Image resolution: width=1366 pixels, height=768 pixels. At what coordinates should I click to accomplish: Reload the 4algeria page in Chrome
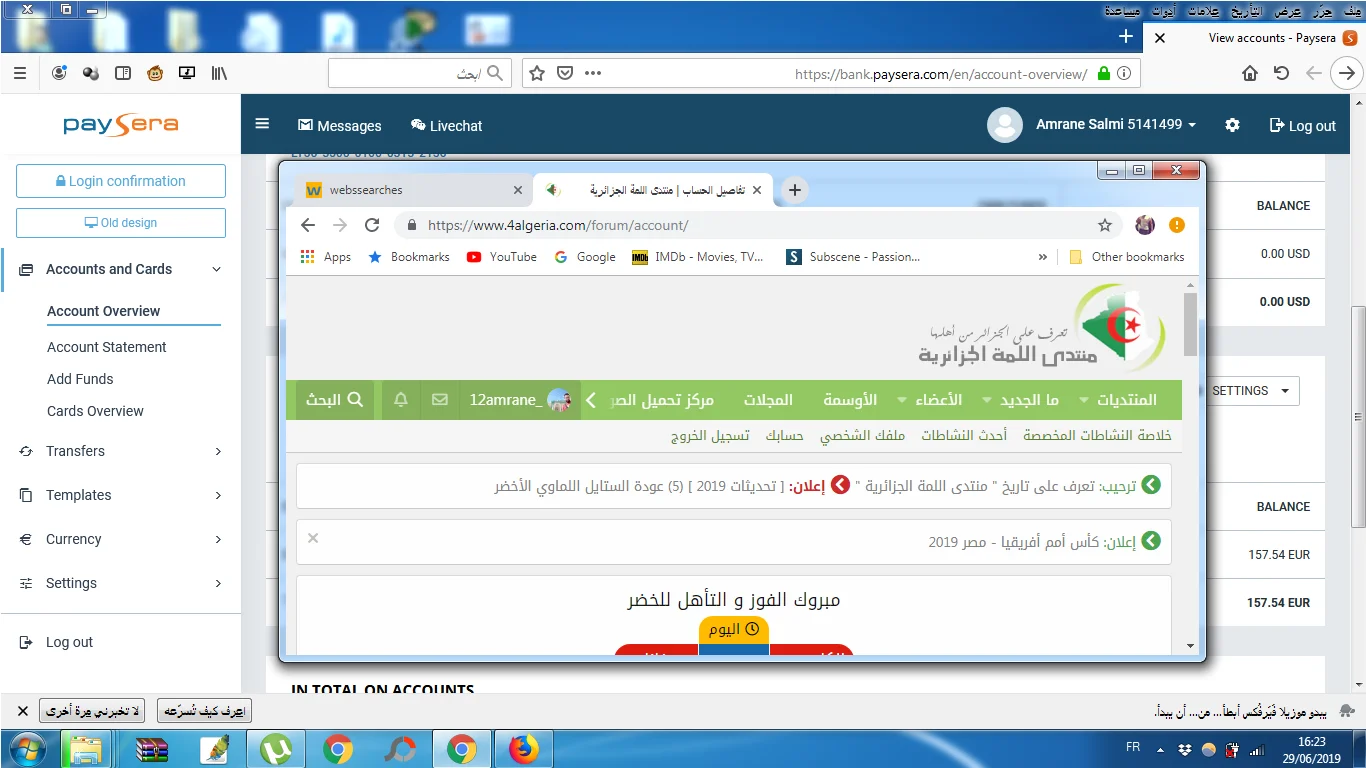[x=372, y=225]
